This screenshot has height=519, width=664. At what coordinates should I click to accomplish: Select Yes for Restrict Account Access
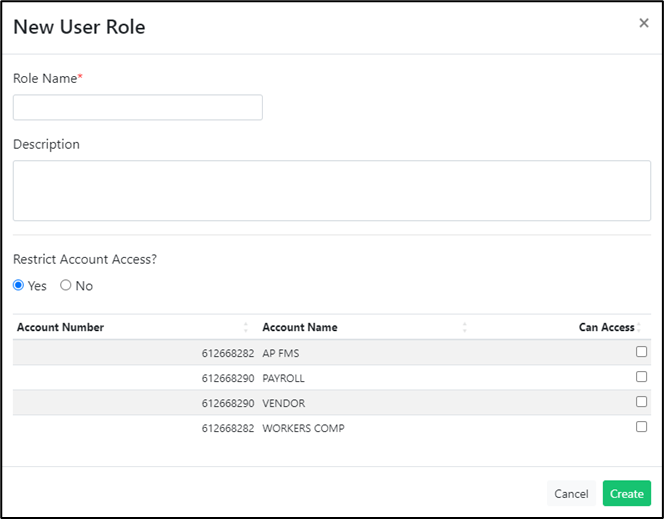tap(18, 285)
